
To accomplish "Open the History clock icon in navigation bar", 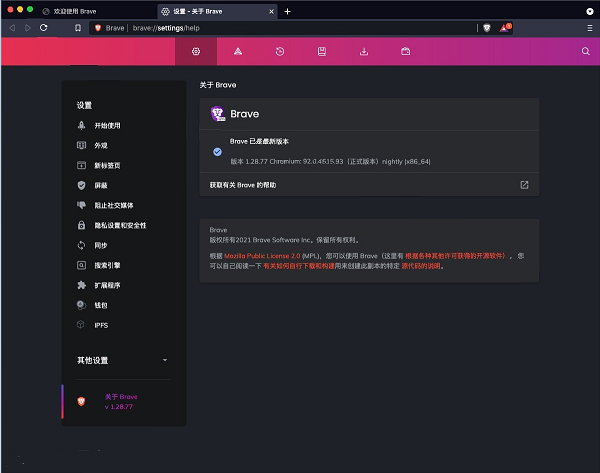I will [280, 51].
